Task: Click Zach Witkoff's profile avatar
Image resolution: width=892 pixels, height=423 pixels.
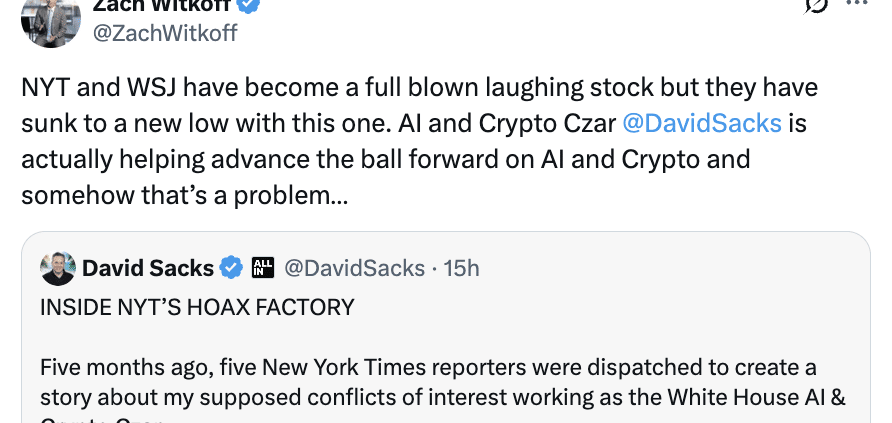Action: 50,20
